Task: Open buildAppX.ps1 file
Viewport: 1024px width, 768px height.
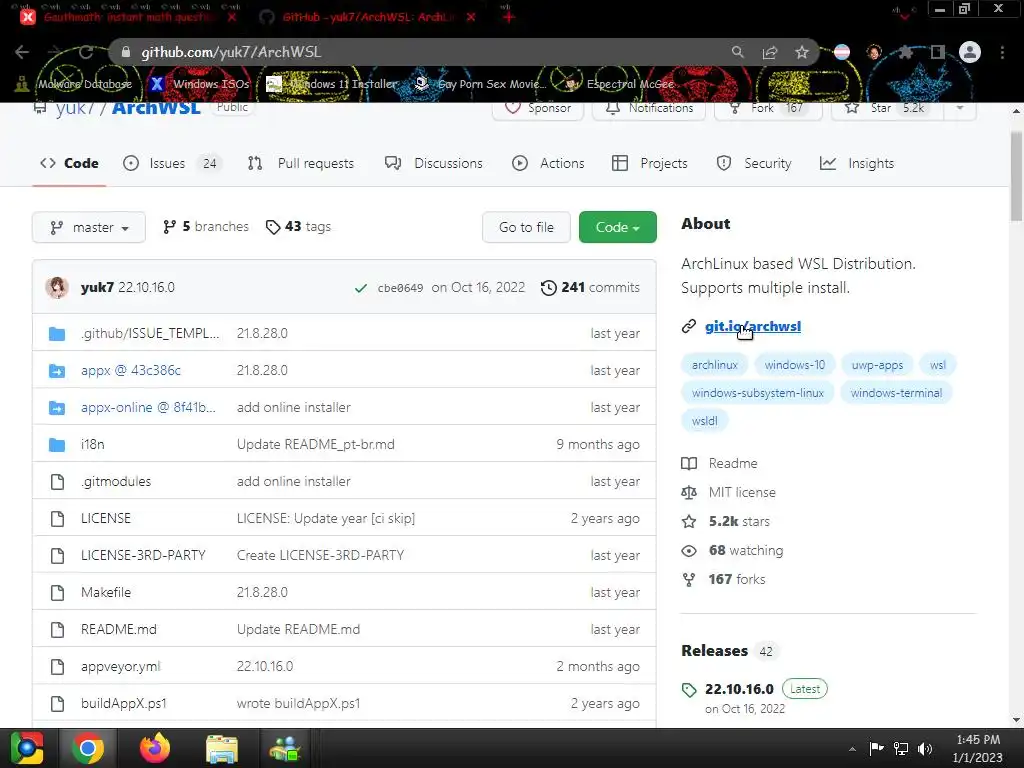Action: pos(123,703)
